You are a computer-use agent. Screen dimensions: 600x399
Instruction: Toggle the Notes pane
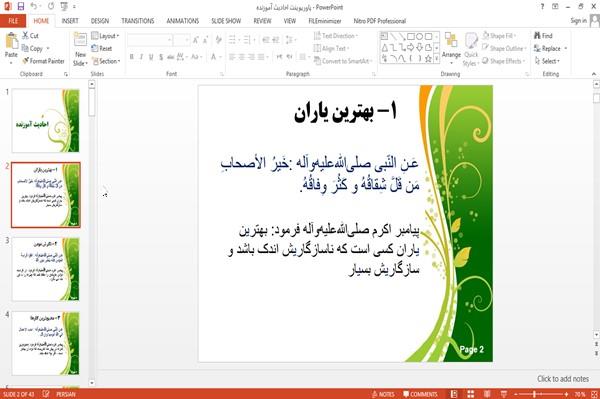pyautogui.click(x=383, y=394)
